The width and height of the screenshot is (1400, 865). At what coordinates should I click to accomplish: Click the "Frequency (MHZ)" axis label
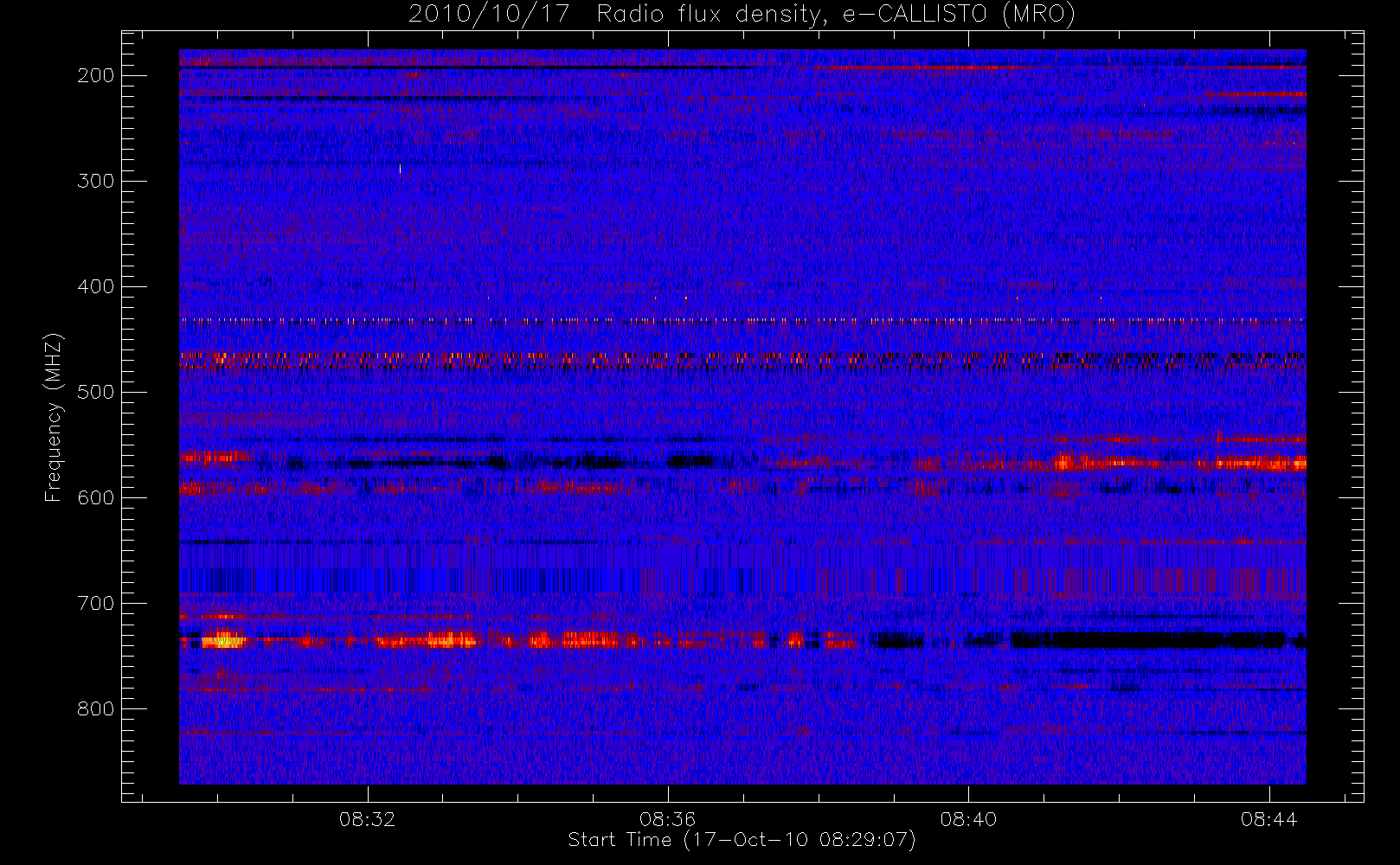point(54,417)
